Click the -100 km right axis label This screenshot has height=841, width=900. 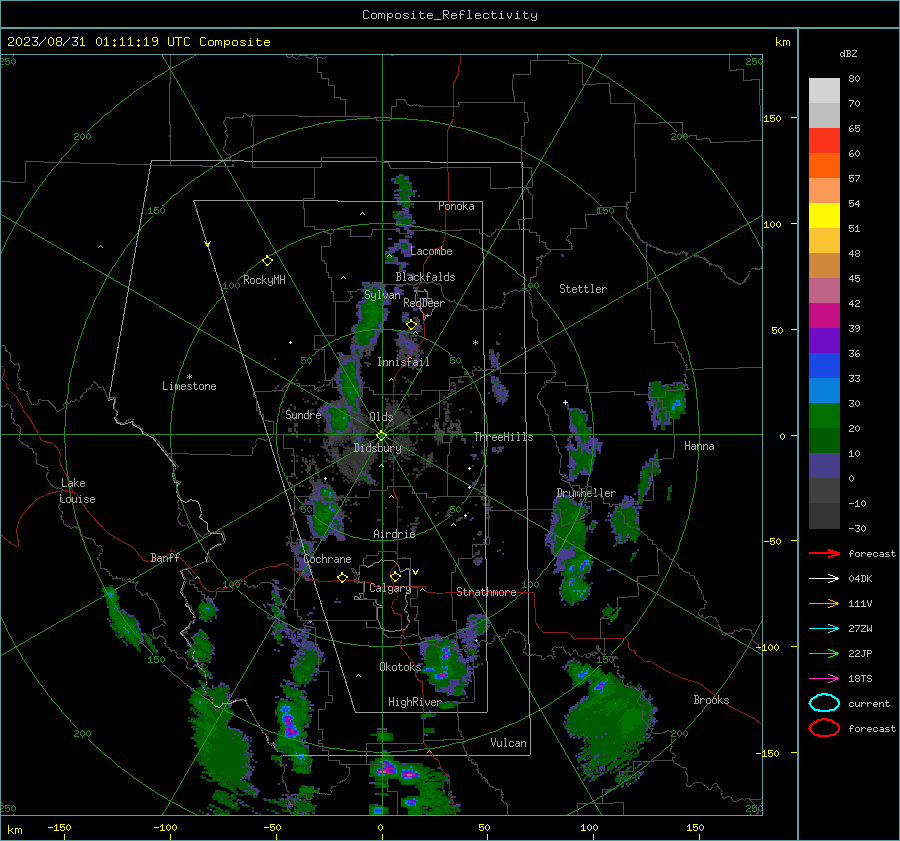[767, 647]
